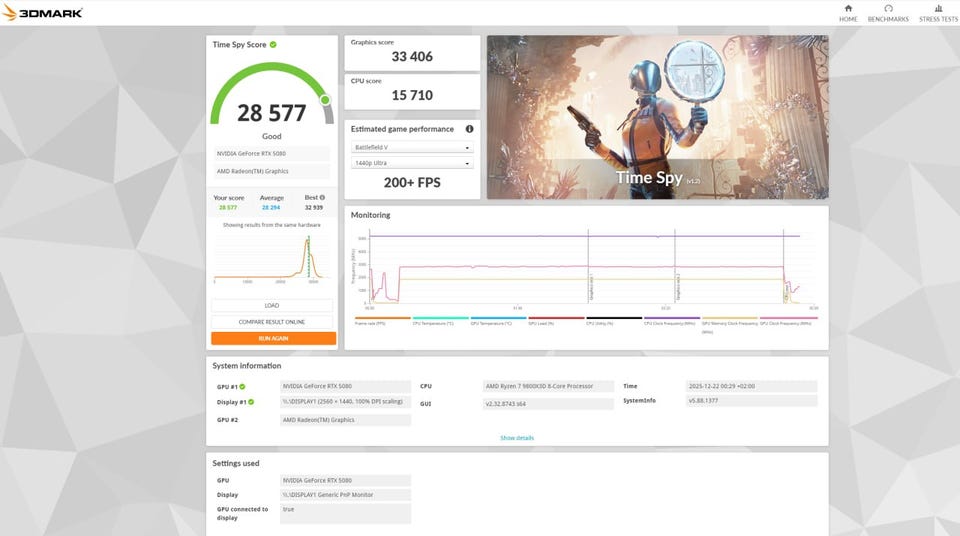Go to the Home page icon
960x536 pixels.
(x=848, y=9)
